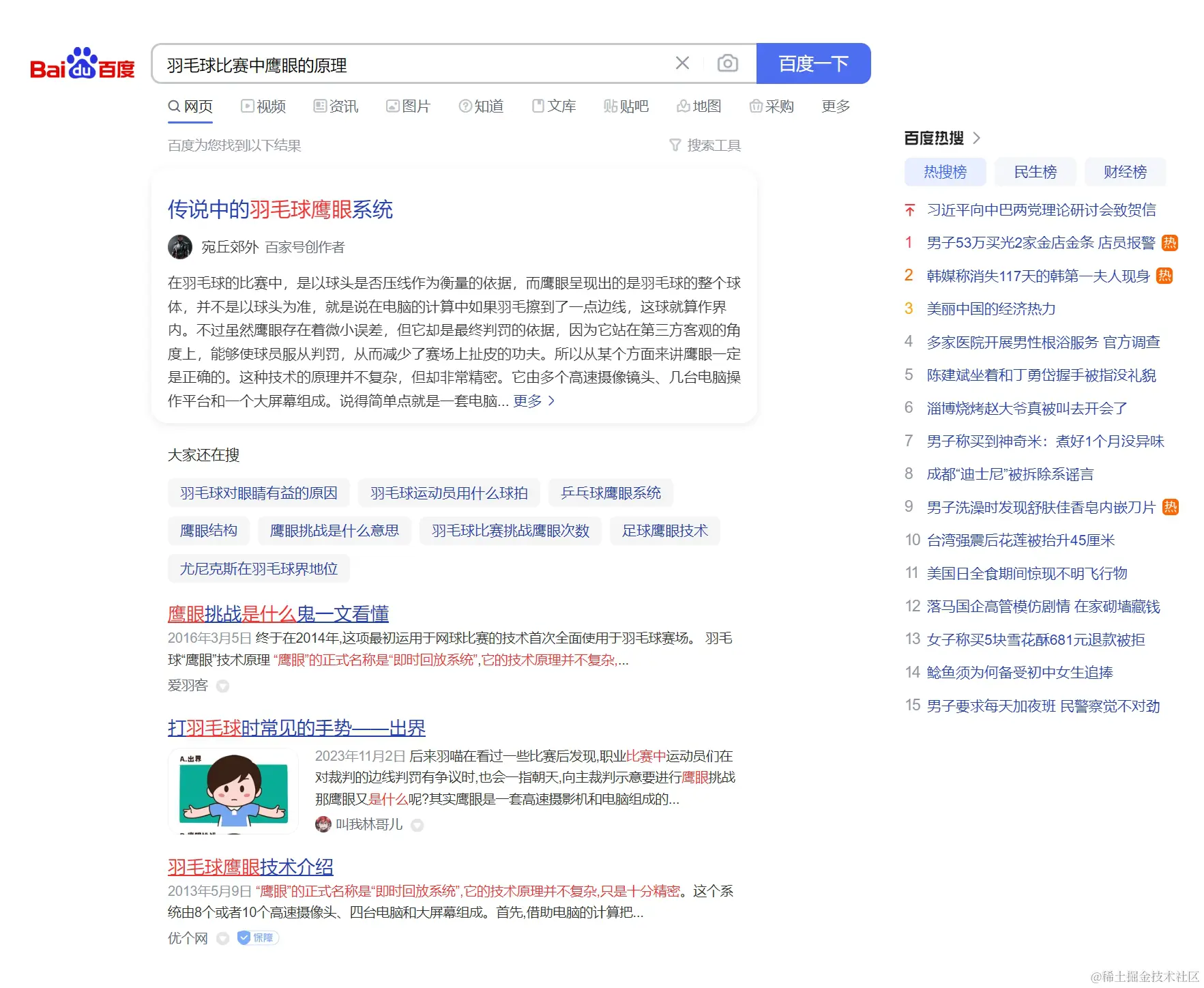Image resolution: width=1204 pixels, height=988 pixels.
Task: Expand the 更多 menu
Action: (836, 106)
